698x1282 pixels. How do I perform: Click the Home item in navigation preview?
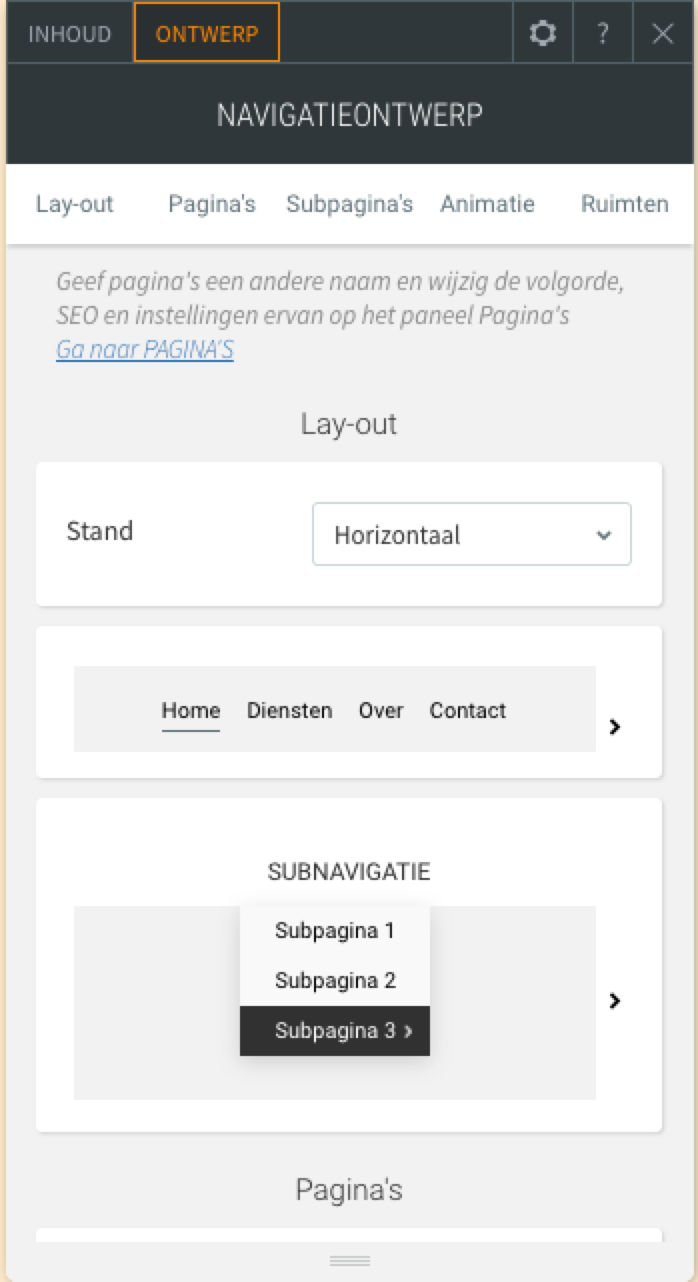pos(191,711)
